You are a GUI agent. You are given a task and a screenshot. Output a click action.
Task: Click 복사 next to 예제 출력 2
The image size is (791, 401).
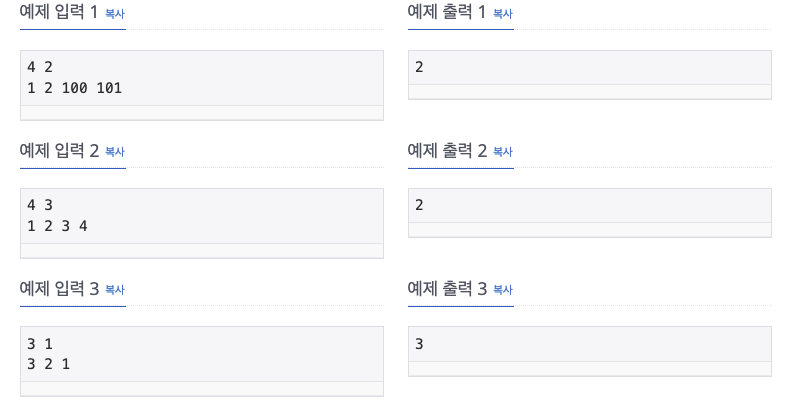[502, 151]
